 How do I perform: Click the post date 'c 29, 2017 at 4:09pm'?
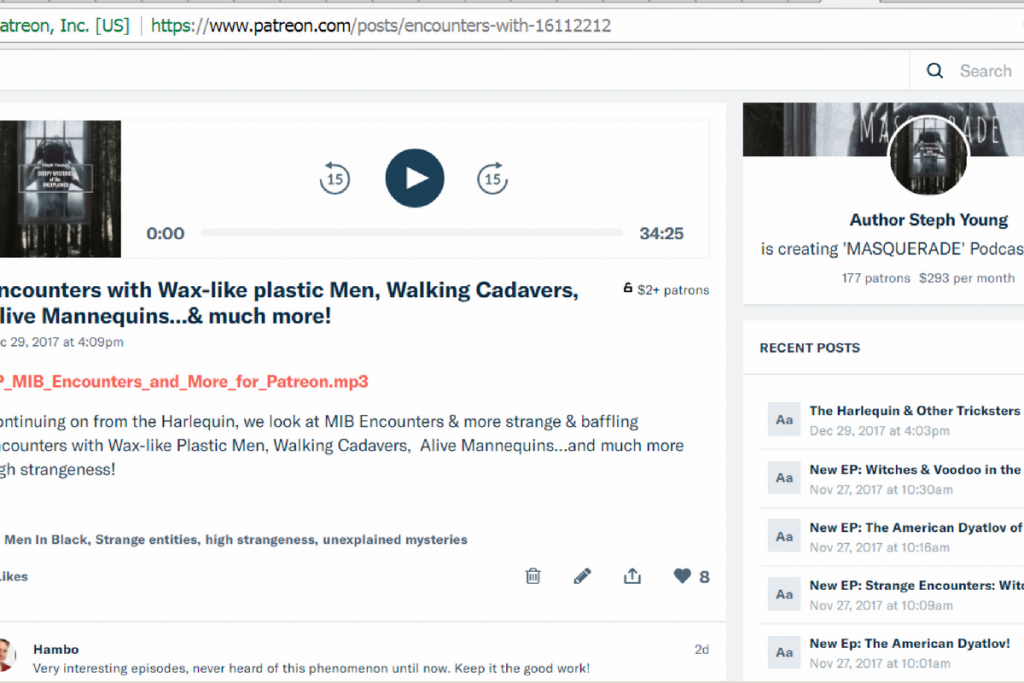(61, 342)
